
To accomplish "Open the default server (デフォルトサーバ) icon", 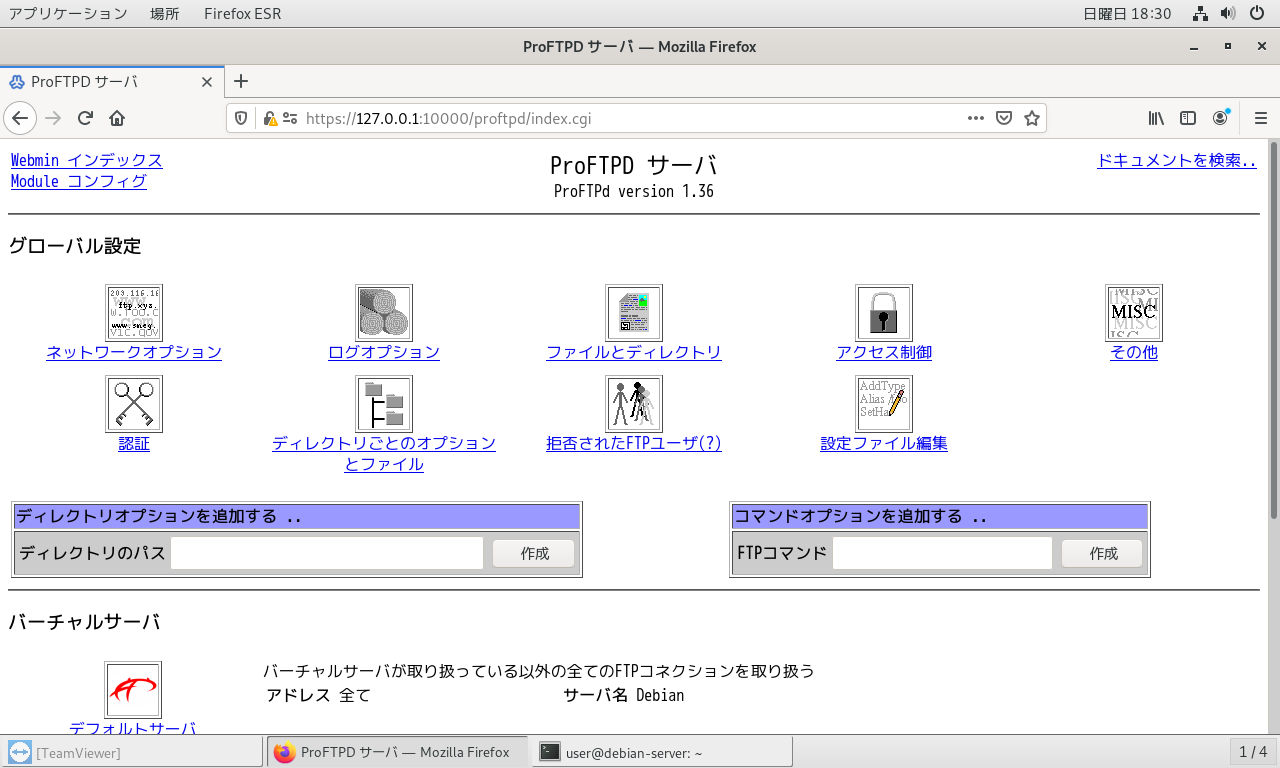I will [x=133, y=690].
